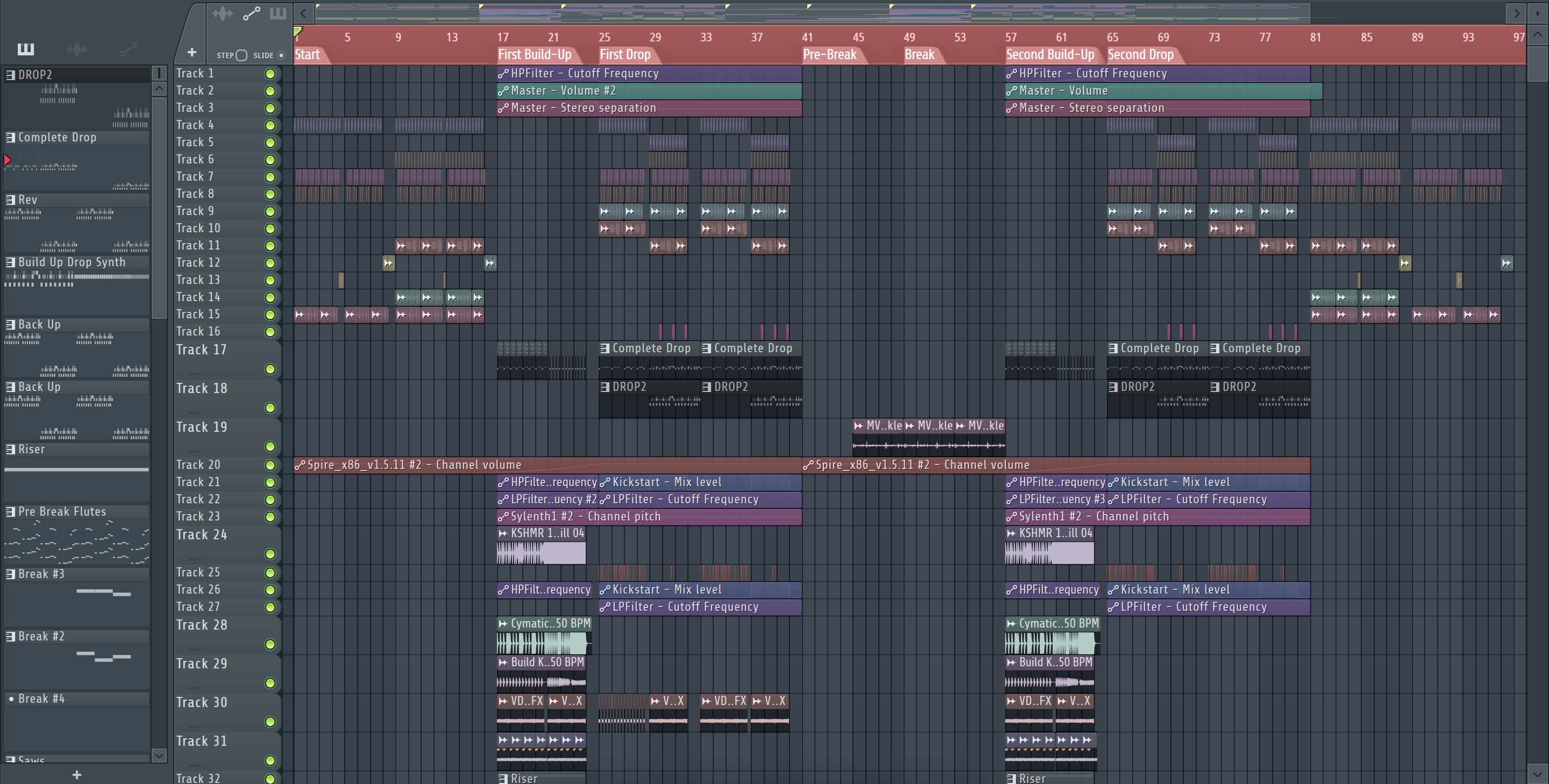
Task: Click the Riser pattern icon in picker
Action: (10, 450)
